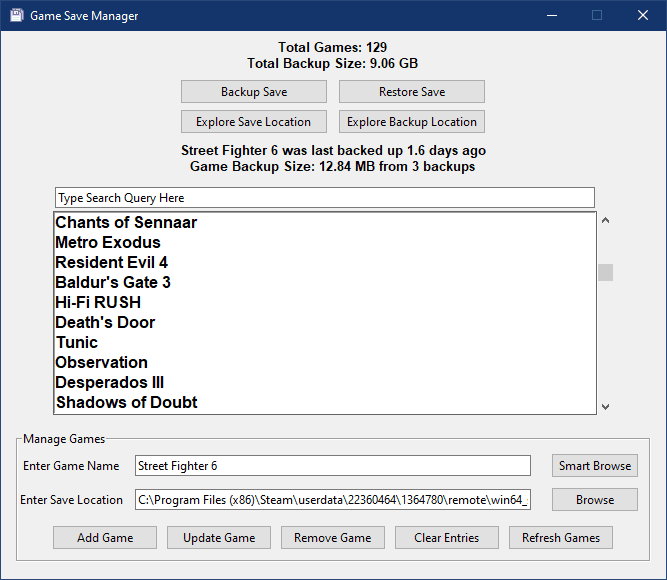The height and width of the screenshot is (580, 667).
Task: Click the Restore Save button
Action: [x=412, y=91]
